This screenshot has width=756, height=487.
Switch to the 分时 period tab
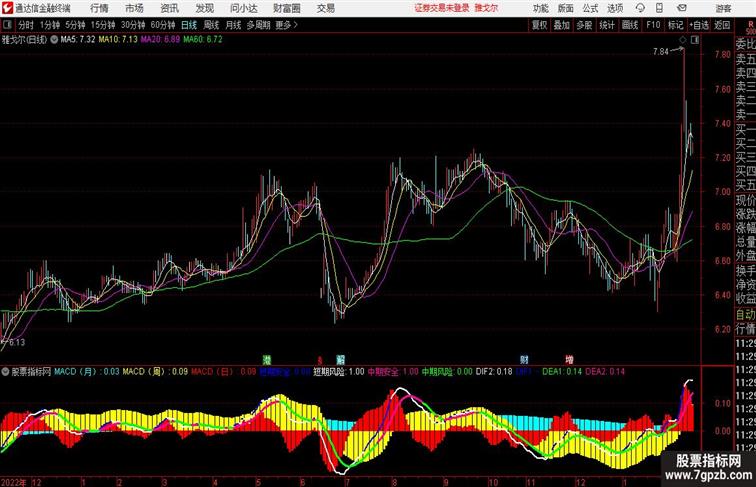tap(26, 25)
